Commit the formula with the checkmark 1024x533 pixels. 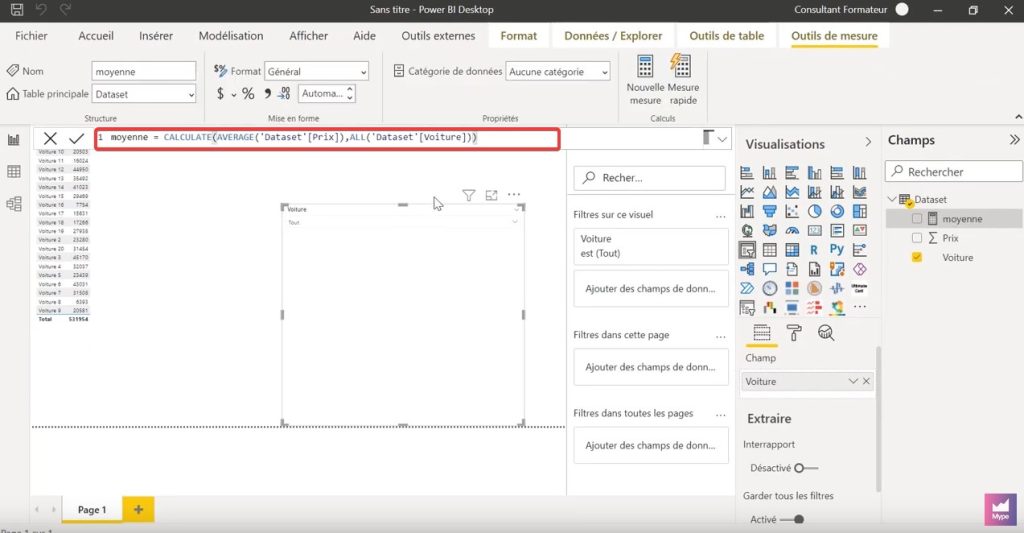[x=76, y=138]
